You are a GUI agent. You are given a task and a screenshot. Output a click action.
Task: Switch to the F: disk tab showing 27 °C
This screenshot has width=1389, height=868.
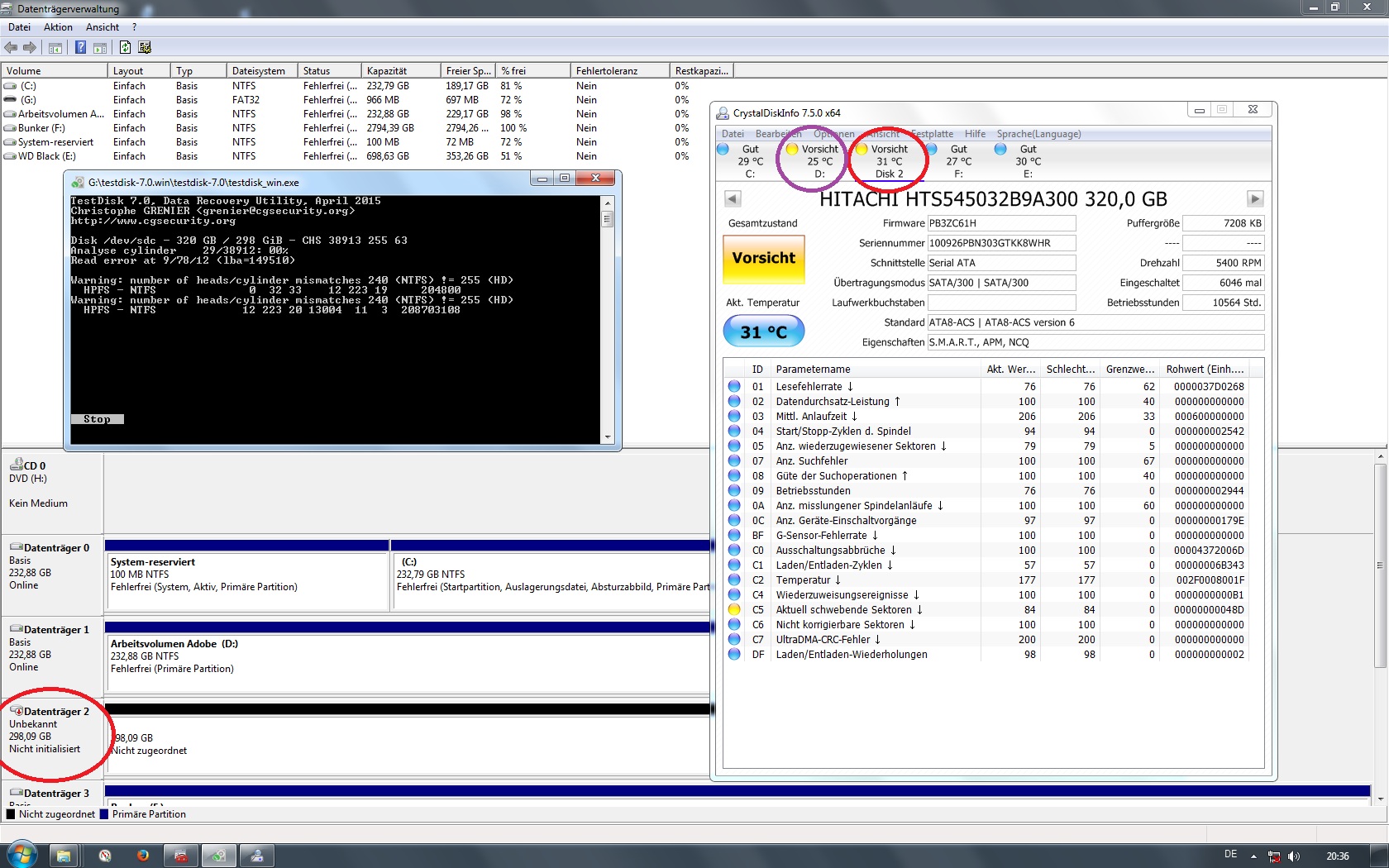pos(958,161)
